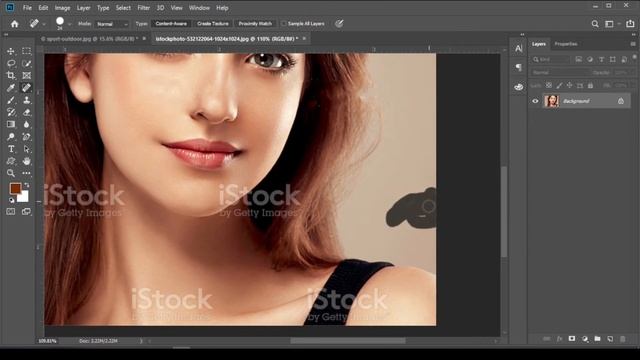Select the Frame tool
Screen dimensions: 640x360
tap(27, 76)
